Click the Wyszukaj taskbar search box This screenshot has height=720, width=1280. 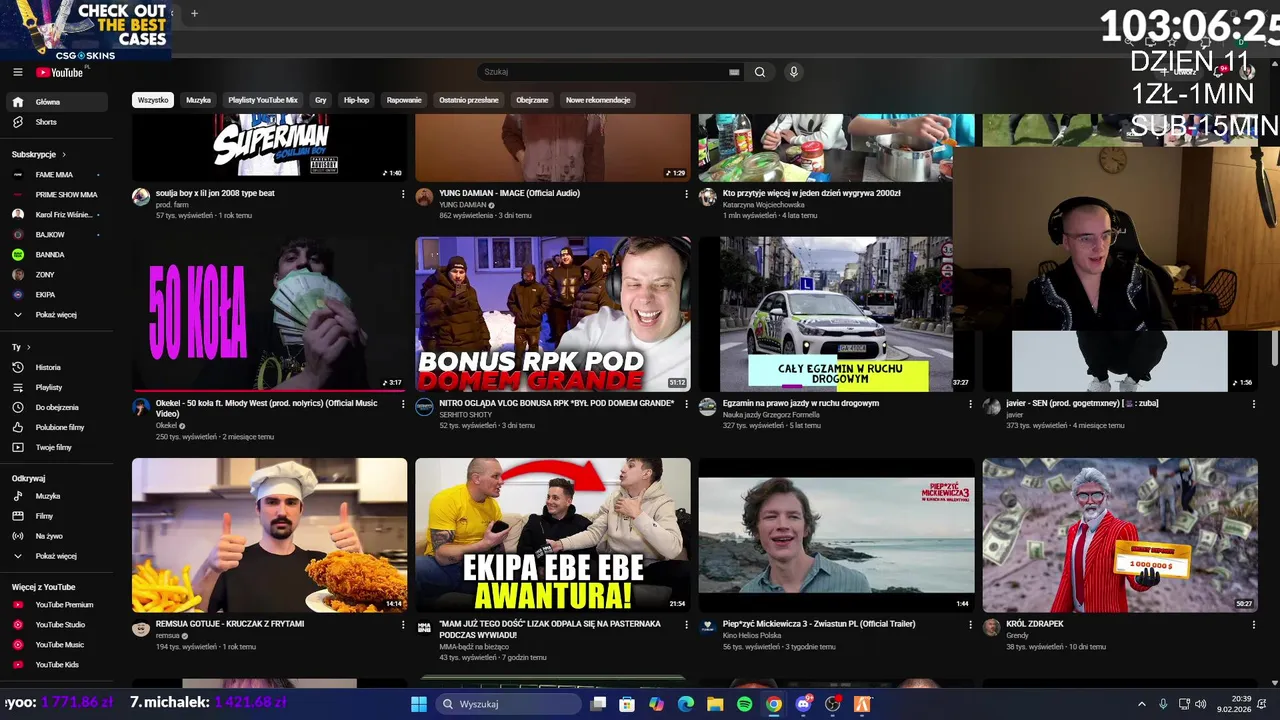[x=509, y=704]
